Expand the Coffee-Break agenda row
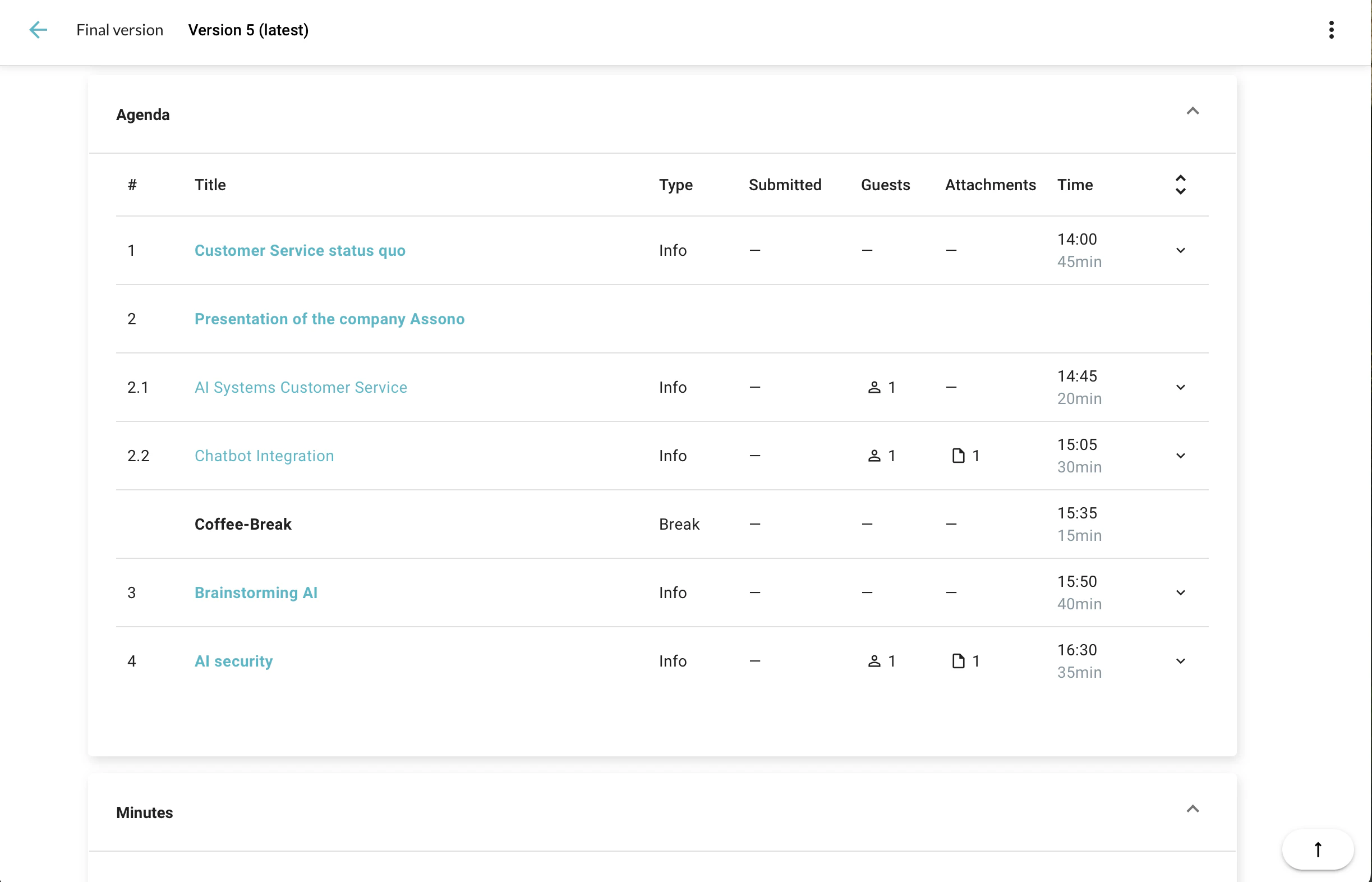The height and width of the screenshot is (882, 1372). (1181, 523)
